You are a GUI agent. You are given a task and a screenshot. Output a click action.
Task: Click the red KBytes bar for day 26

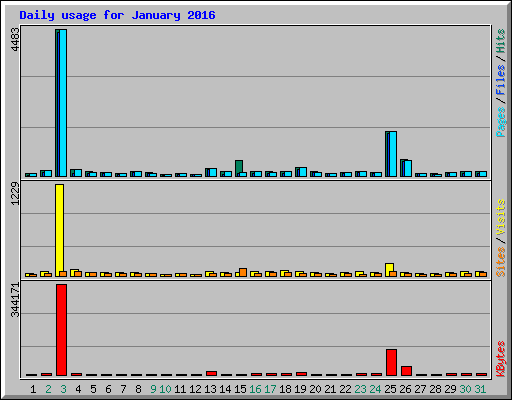click(406, 371)
